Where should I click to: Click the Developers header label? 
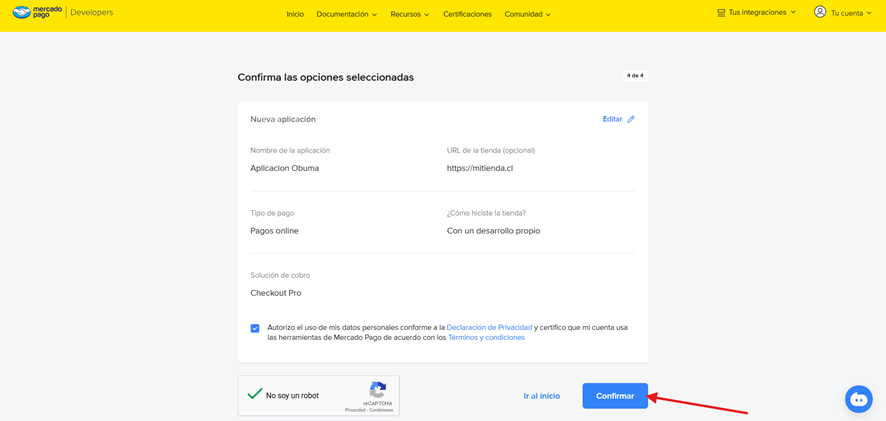tap(92, 13)
